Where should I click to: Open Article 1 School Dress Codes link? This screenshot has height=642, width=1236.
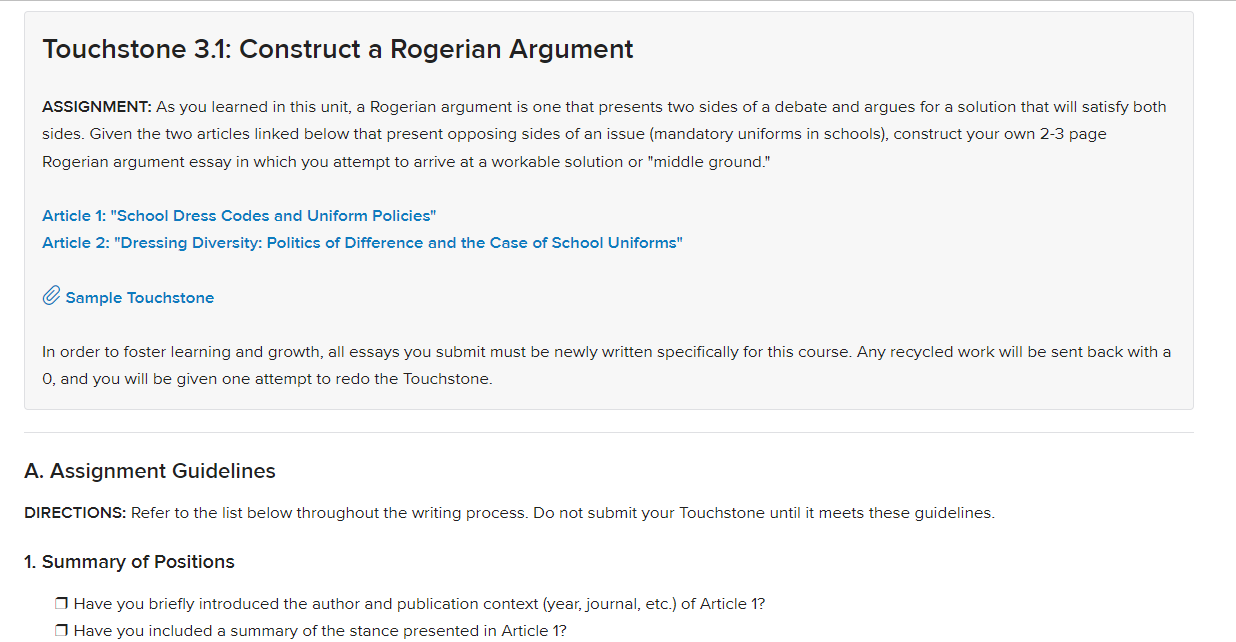pyautogui.click(x=239, y=216)
